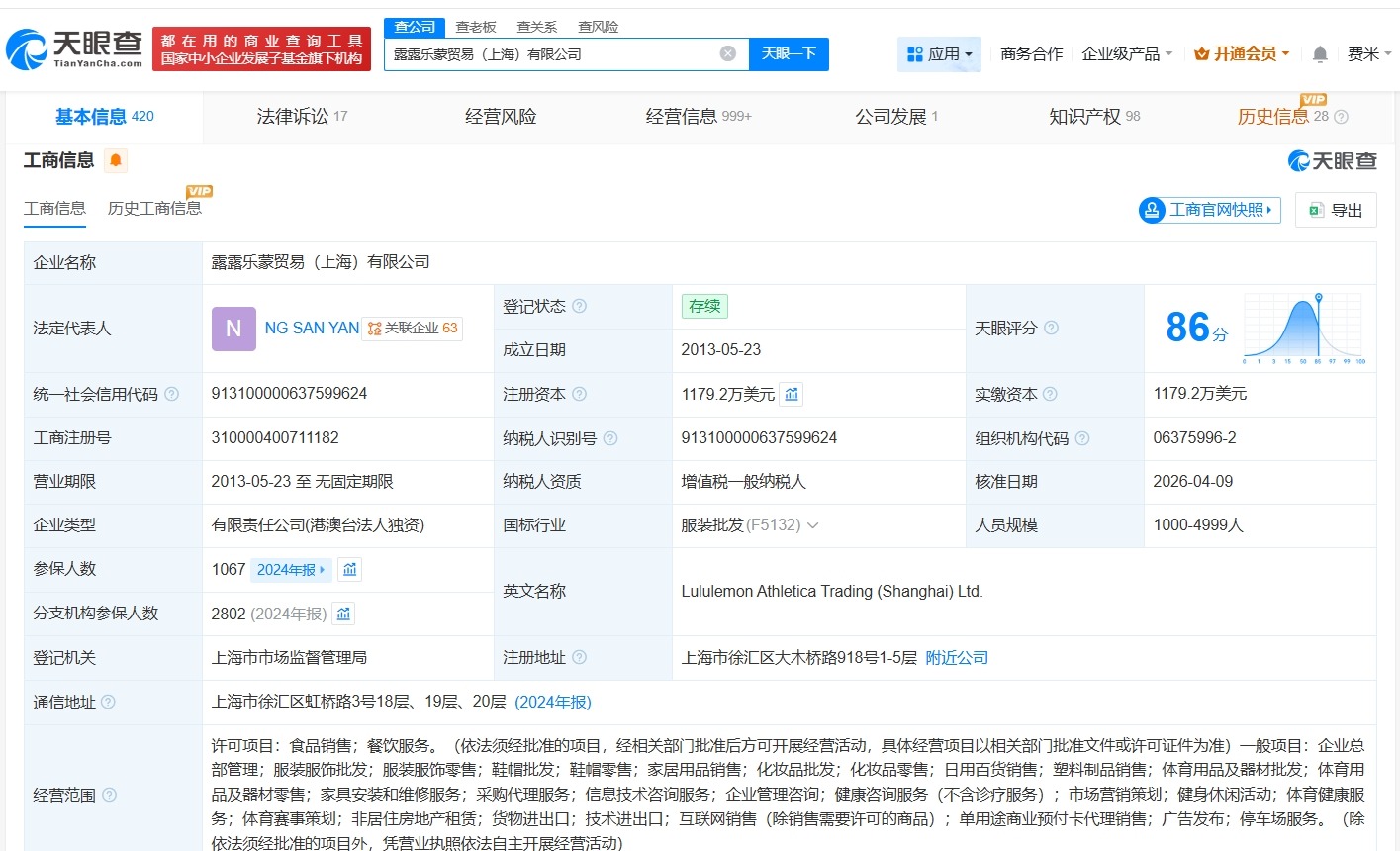Click the 天眼一下 search button

point(789,53)
